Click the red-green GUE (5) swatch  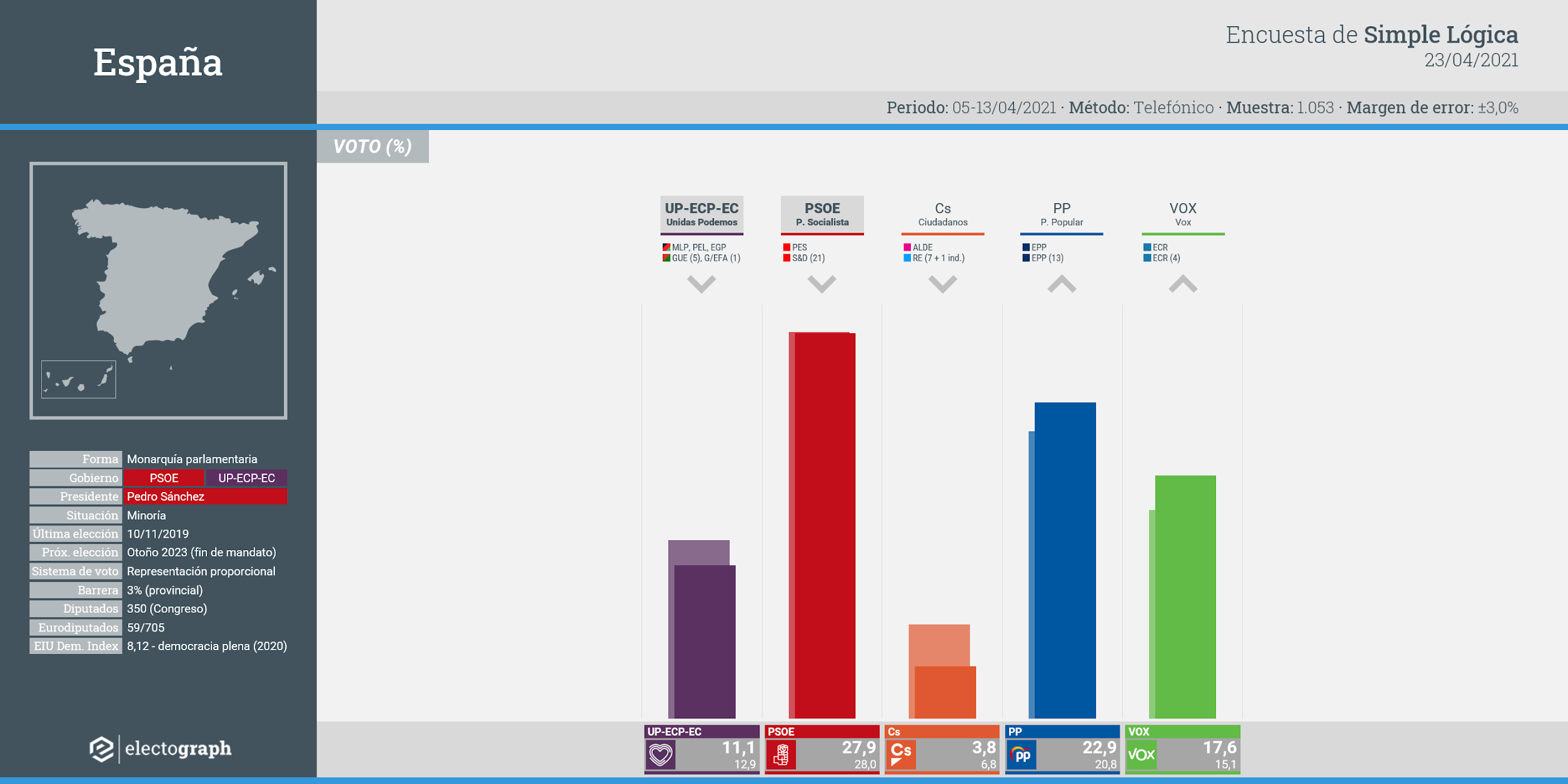point(666,258)
